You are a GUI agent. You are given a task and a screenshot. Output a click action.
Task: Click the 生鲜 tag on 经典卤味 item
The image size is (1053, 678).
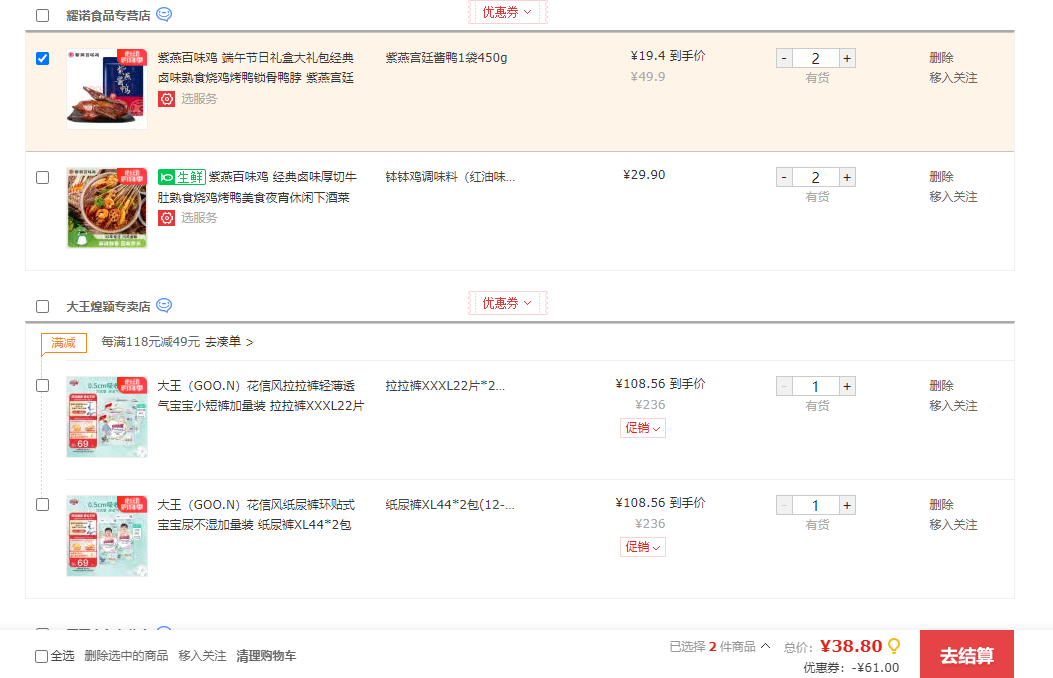pyautogui.click(x=181, y=177)
